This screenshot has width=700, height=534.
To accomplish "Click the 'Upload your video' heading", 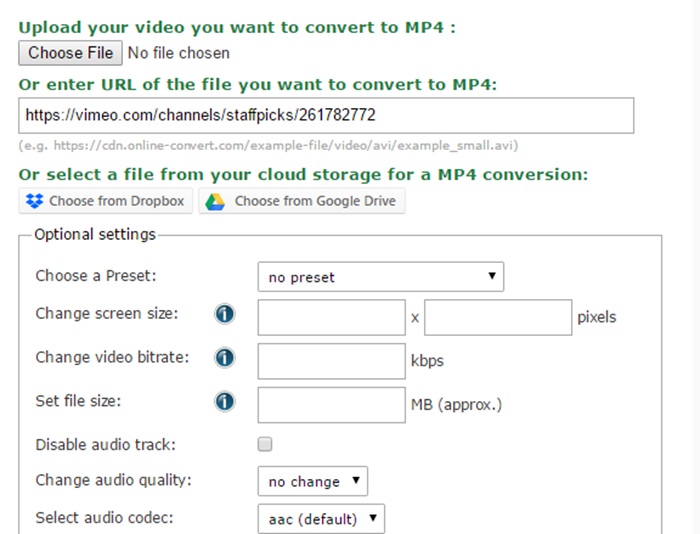I will pyautogui.click(x=237, y=28).
